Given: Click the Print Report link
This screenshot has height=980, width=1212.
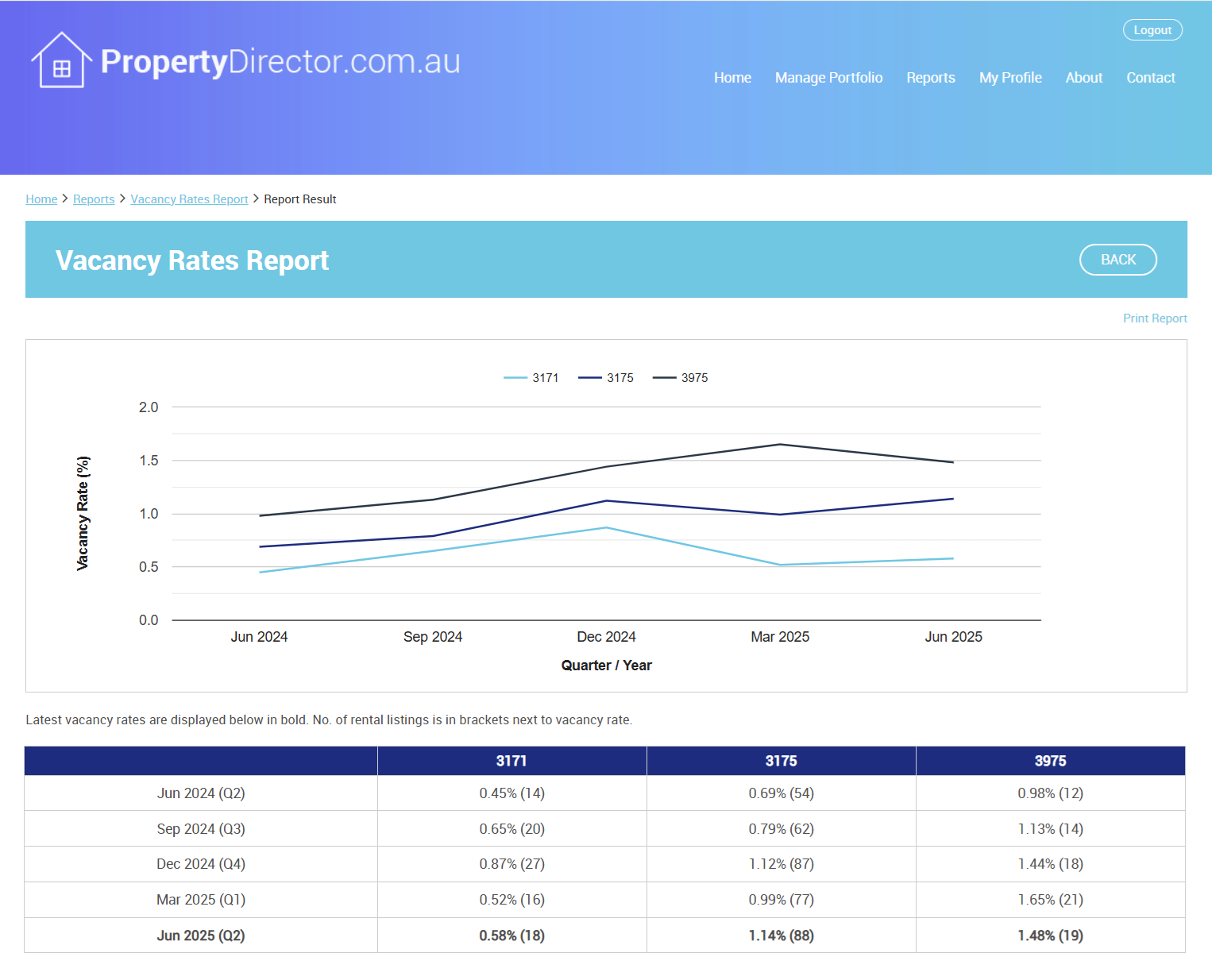Looking at the screenshot, I should point(1154,318).
